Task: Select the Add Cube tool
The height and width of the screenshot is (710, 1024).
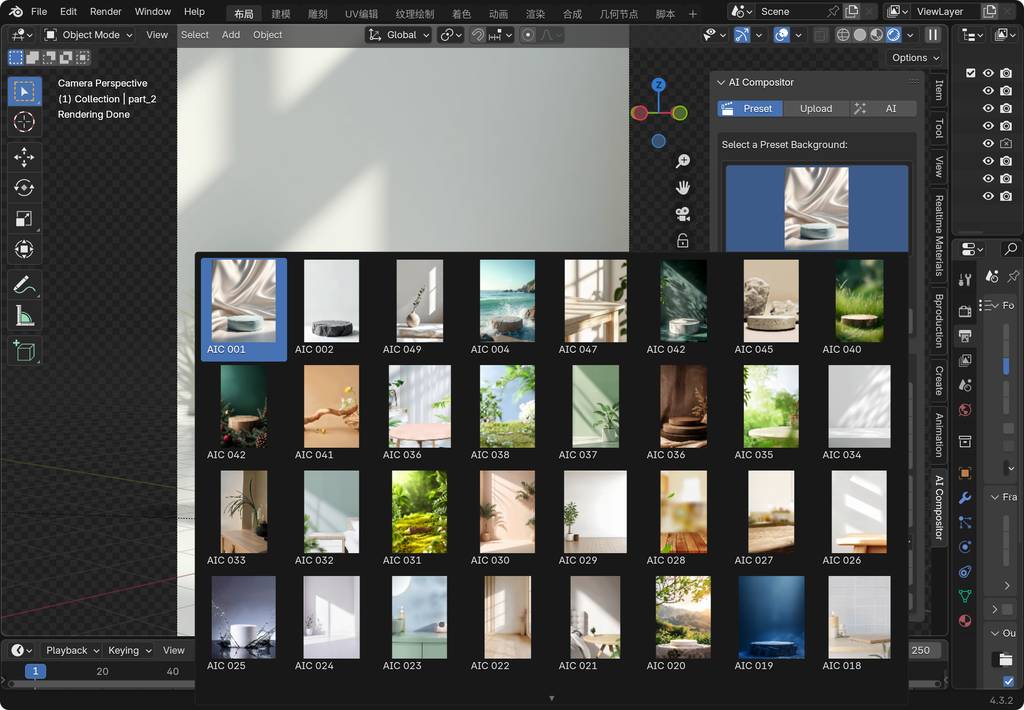Action: pos(25,350)
